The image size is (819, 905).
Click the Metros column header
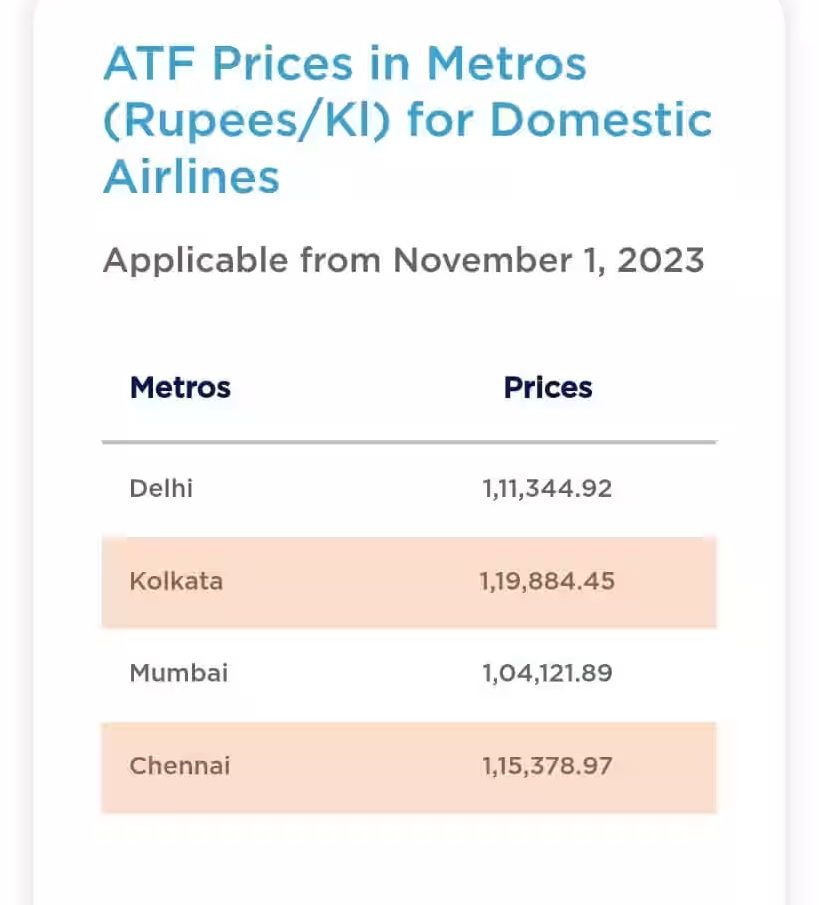coord(180,388)
